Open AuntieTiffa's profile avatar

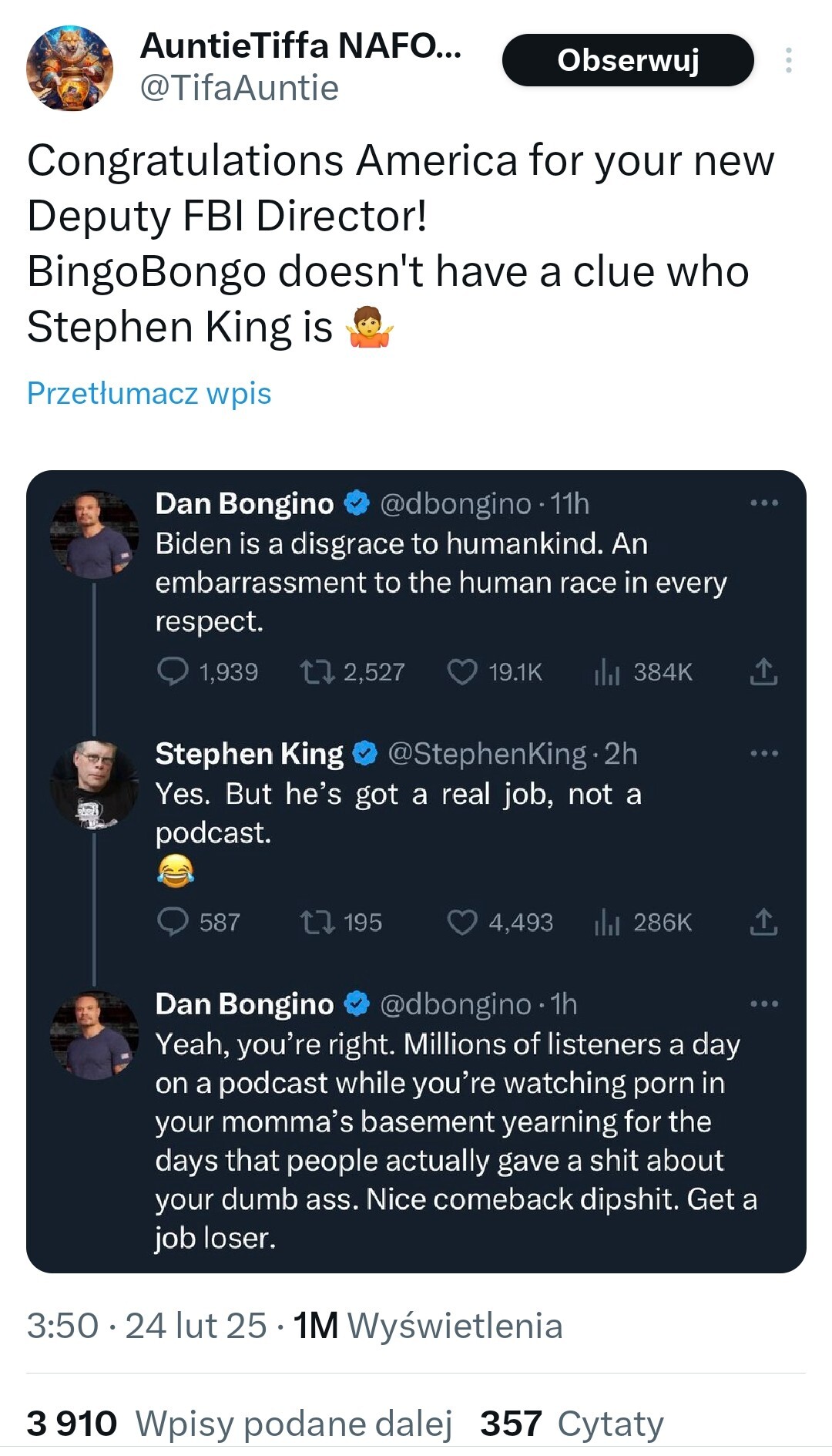69,68
